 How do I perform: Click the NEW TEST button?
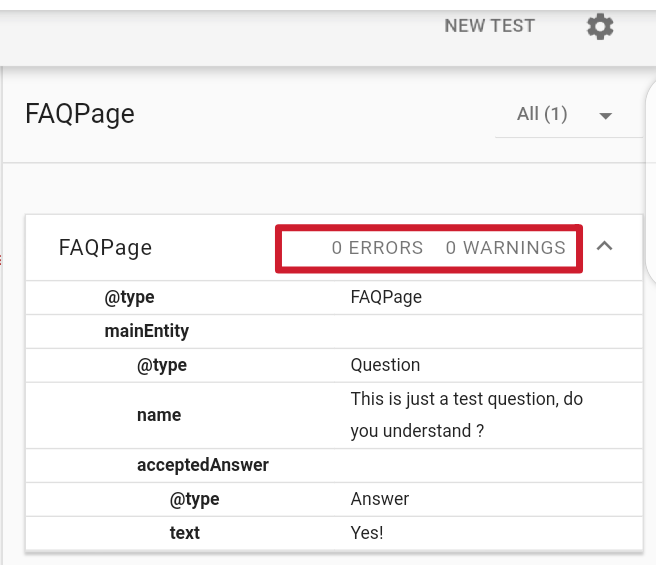coord(489,26)
